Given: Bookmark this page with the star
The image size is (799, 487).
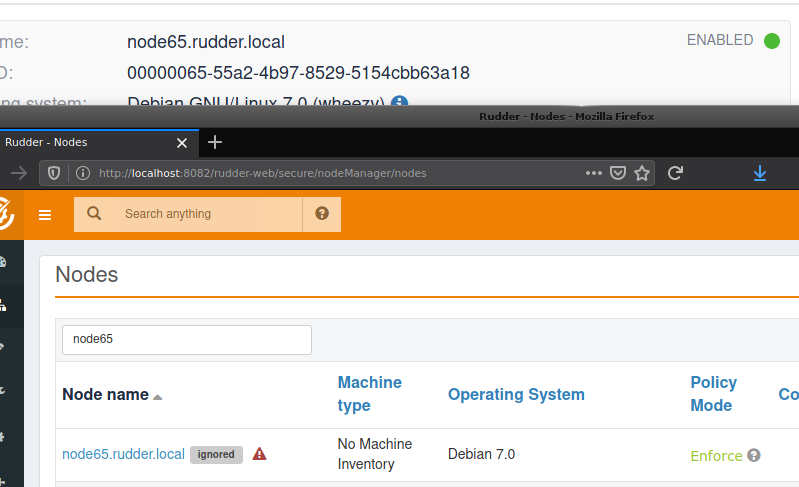Looking at the screenshot, I should click(642, 173).
